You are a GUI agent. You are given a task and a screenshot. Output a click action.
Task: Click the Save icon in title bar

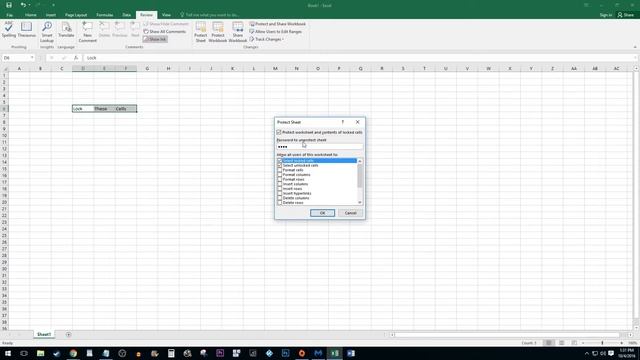(9, 5)
